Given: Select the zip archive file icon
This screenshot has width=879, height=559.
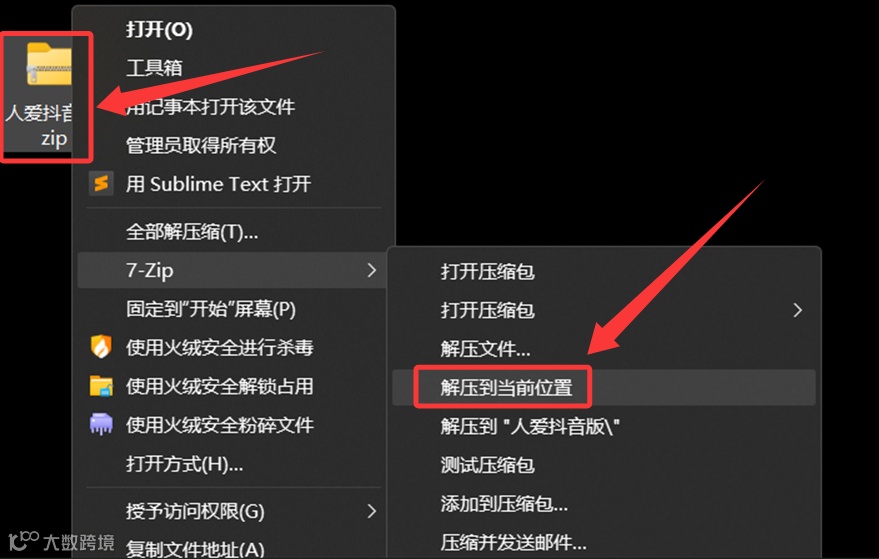Looking at the screenshot, I should pyautogui.click(x=49, y=65).
